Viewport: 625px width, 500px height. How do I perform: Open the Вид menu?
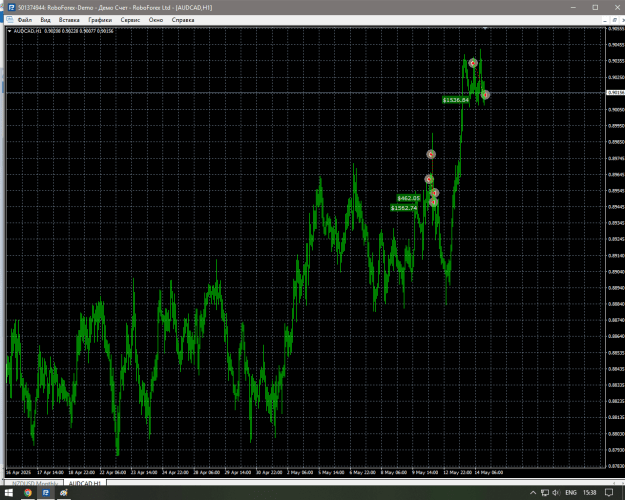point(45,20)
